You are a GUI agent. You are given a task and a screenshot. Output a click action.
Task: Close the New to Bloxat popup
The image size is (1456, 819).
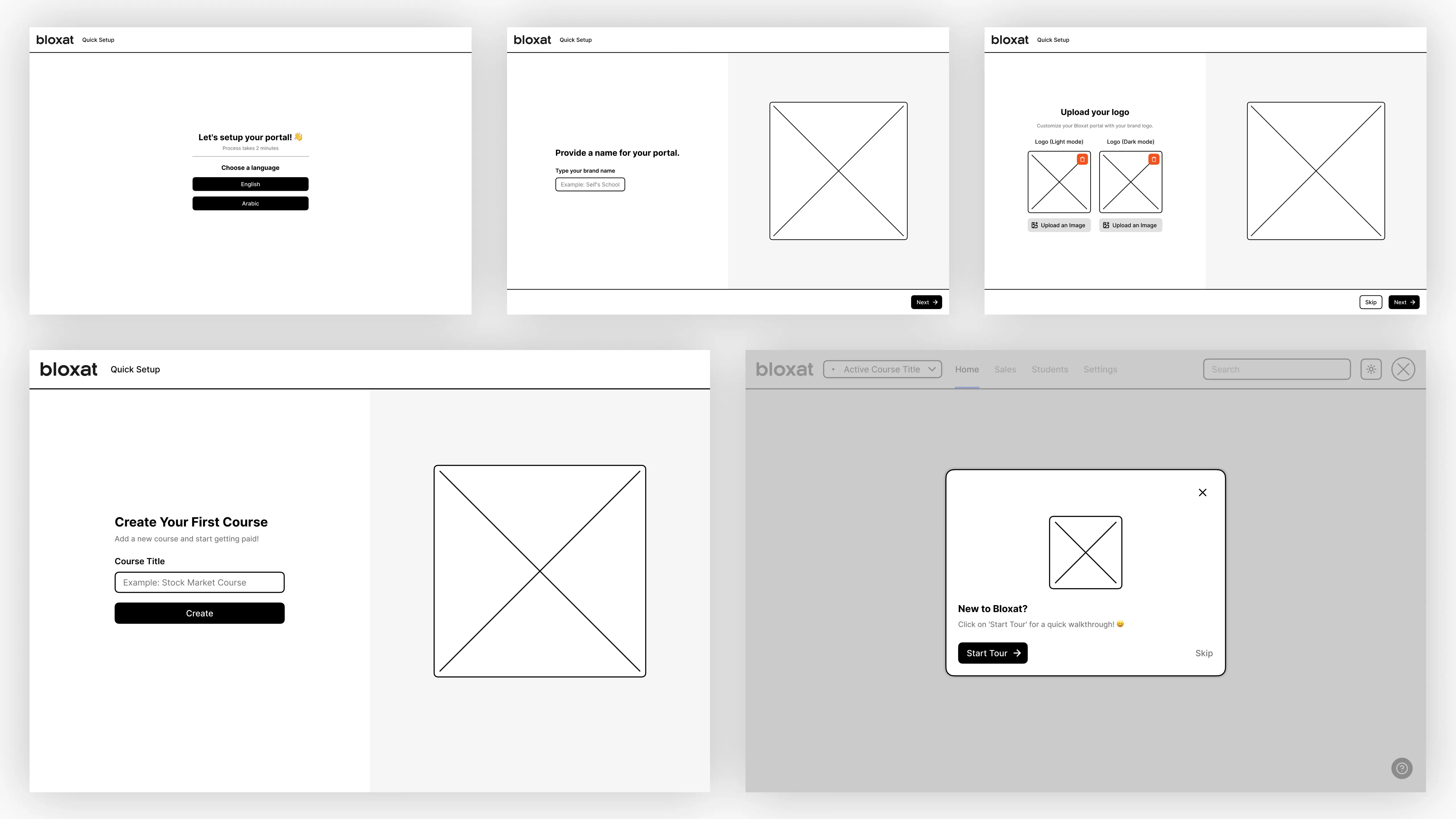click(1202, 492)
